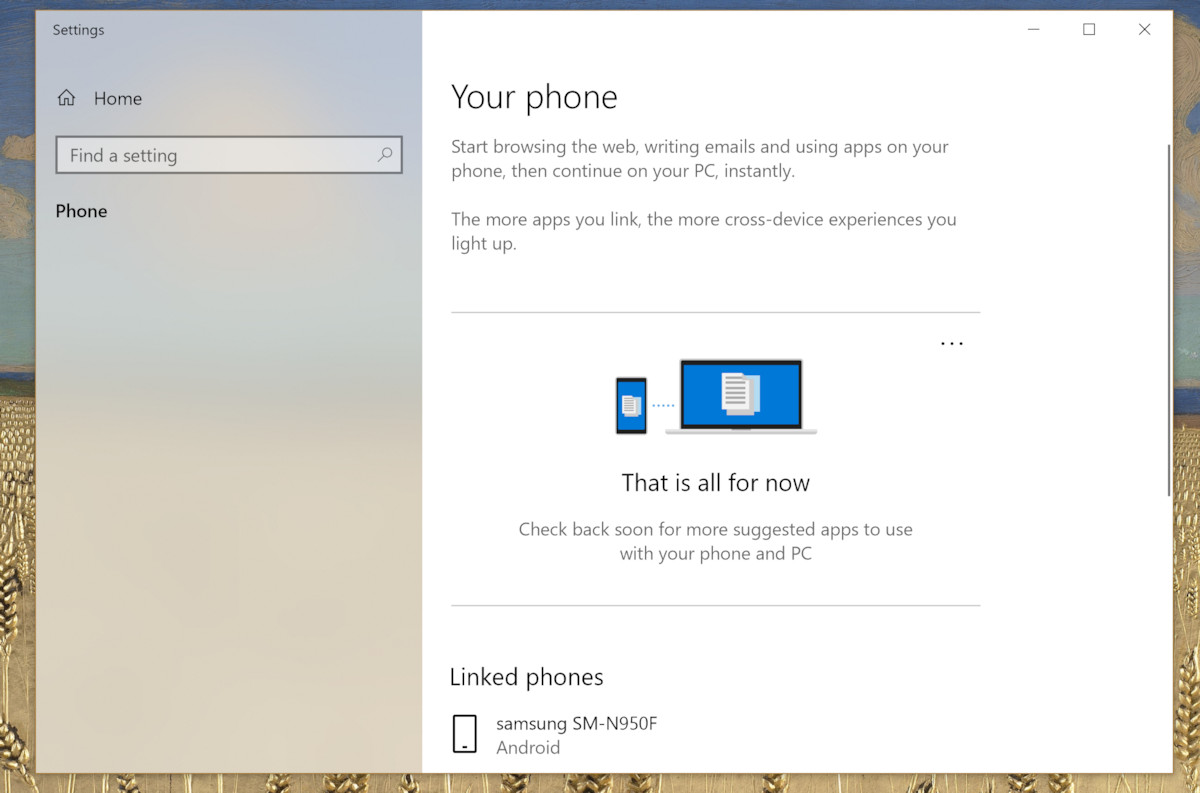This screenshot has height=793, width=1200.
Task: Click the more apps you link paragraph
Action: coord(704,231)
